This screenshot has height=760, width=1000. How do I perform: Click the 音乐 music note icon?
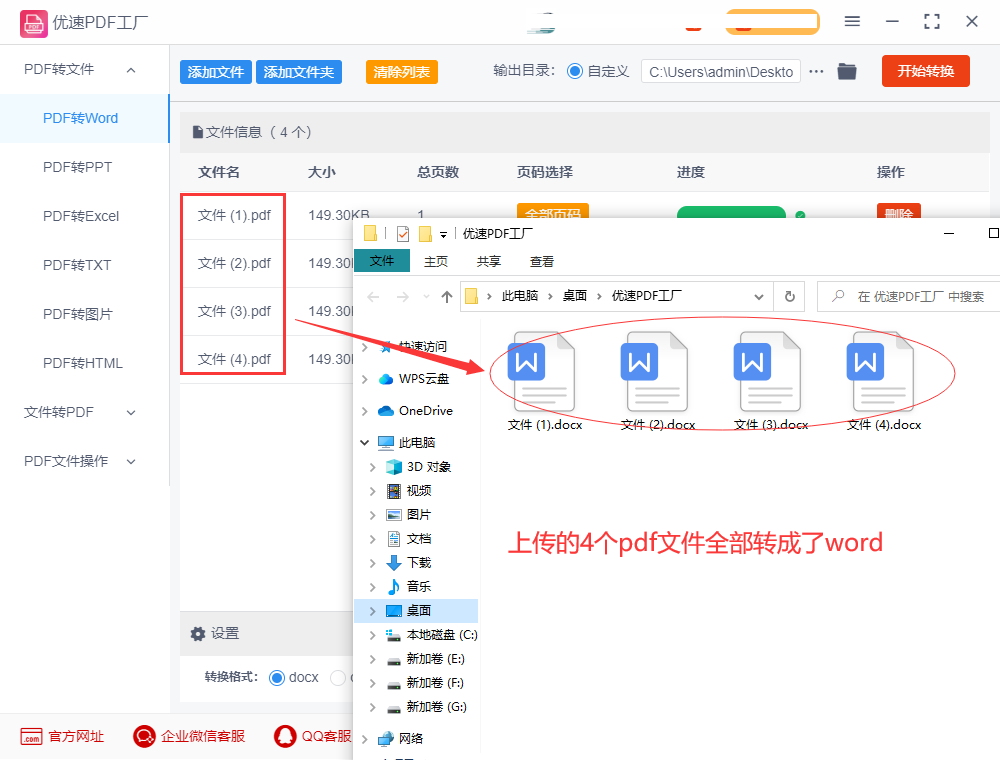point(394,587)
